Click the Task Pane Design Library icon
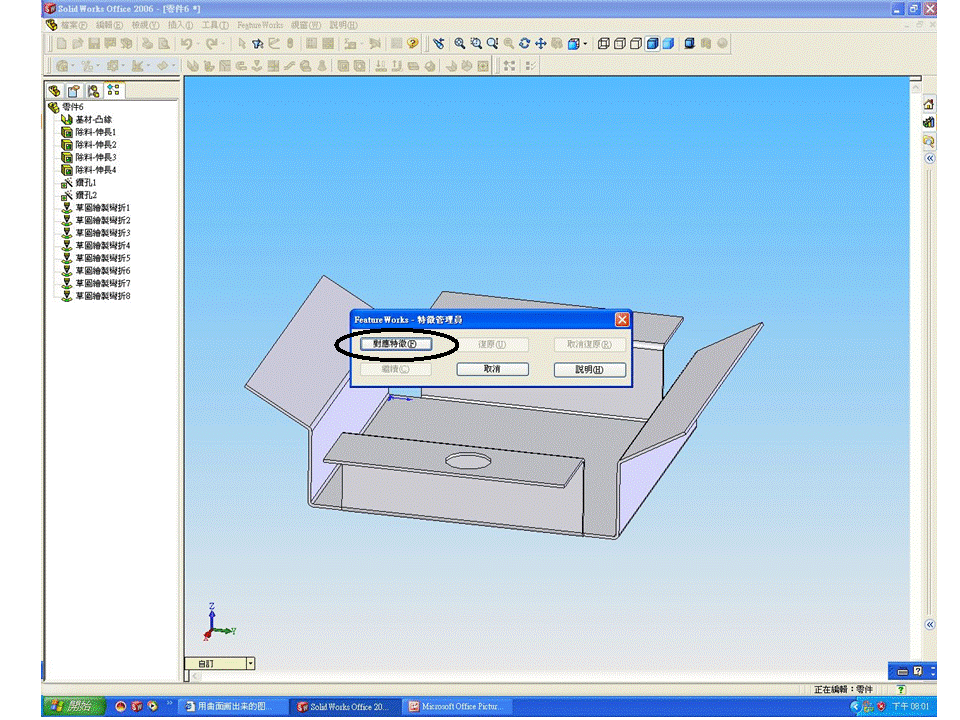Screen dimensions: 960x720 click(929, 122)
